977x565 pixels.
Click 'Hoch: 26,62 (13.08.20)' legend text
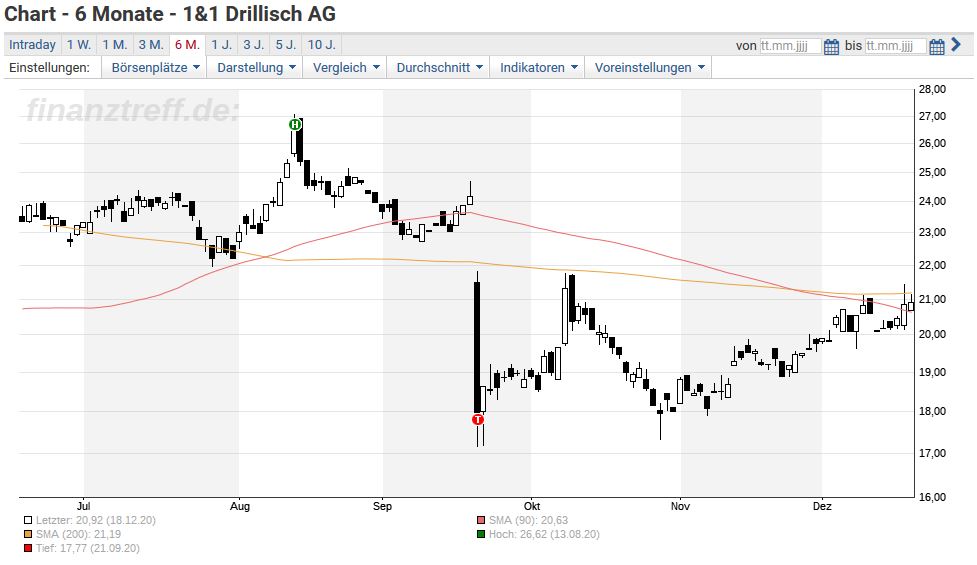click(x=544, y=534)
